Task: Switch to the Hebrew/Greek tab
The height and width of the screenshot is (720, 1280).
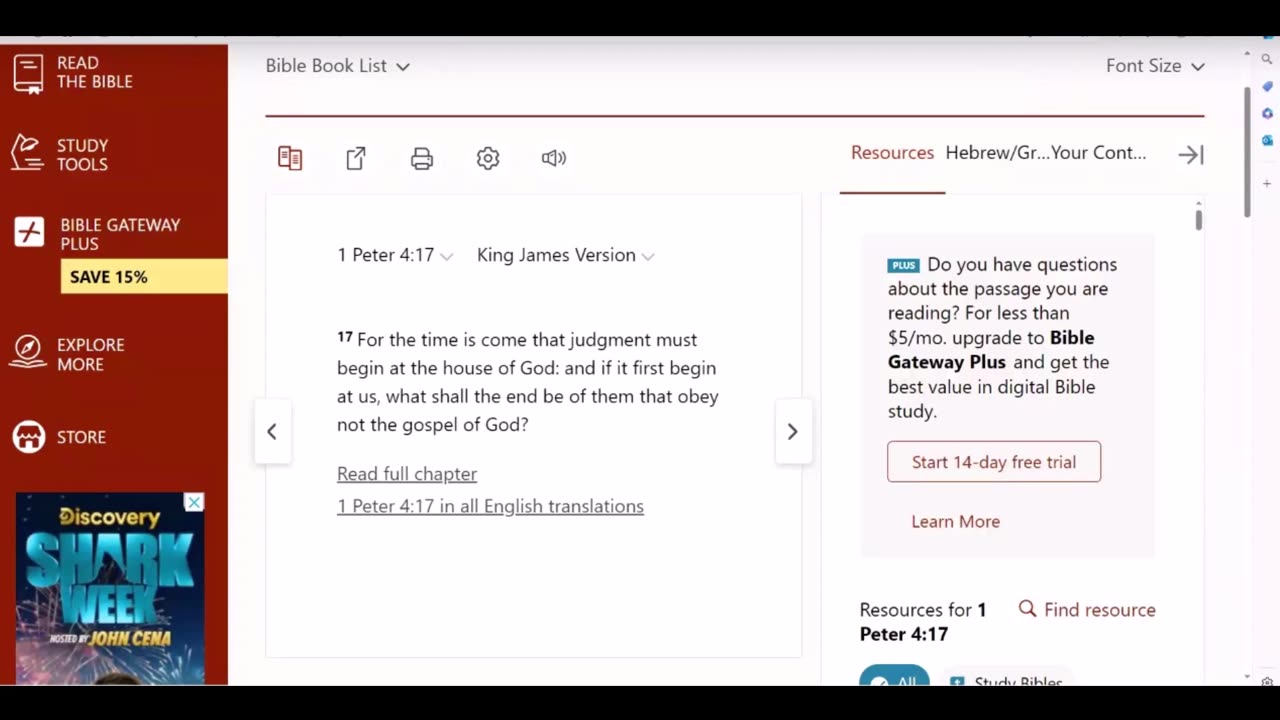Action: coord(997,153)
